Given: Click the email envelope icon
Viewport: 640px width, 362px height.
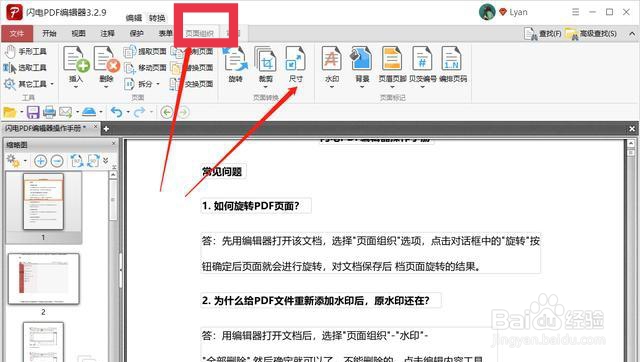Looking at the screenshot, I should pyautogui.click(x=65, y=112).
